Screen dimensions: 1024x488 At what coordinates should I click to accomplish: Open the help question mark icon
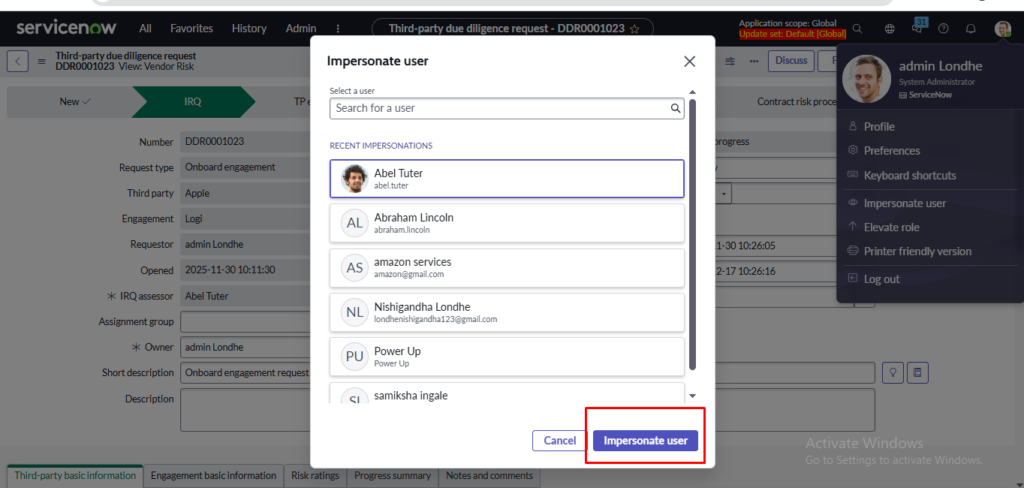943,29
